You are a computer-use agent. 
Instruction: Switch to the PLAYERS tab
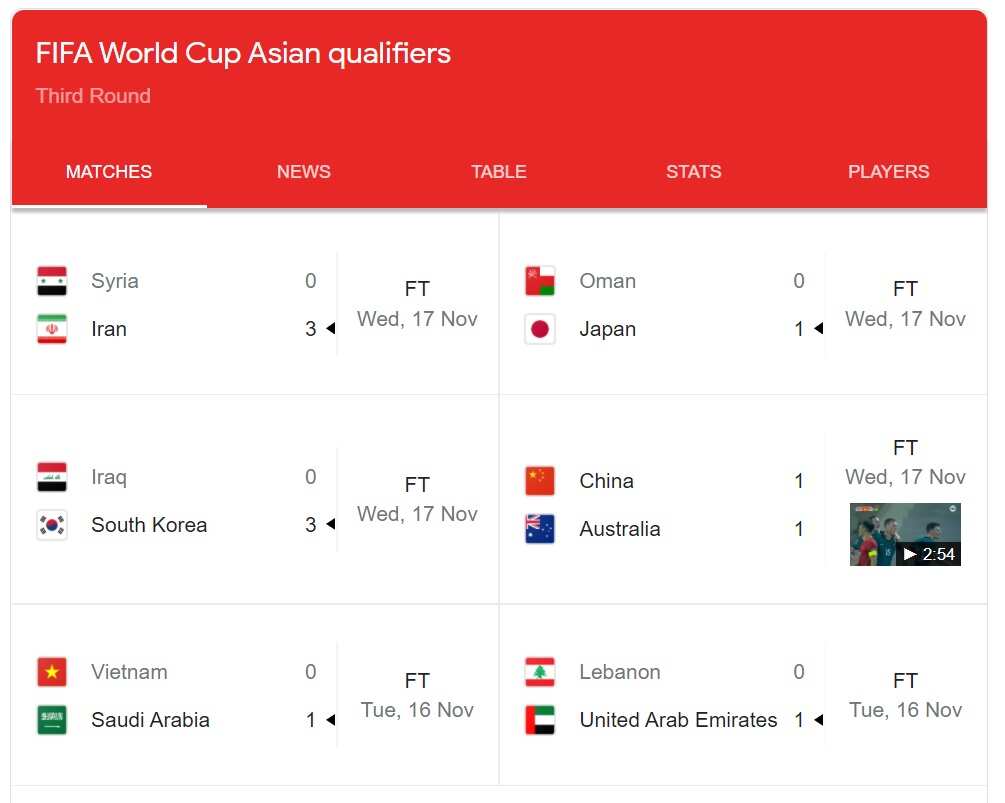(x=888, y=171)
